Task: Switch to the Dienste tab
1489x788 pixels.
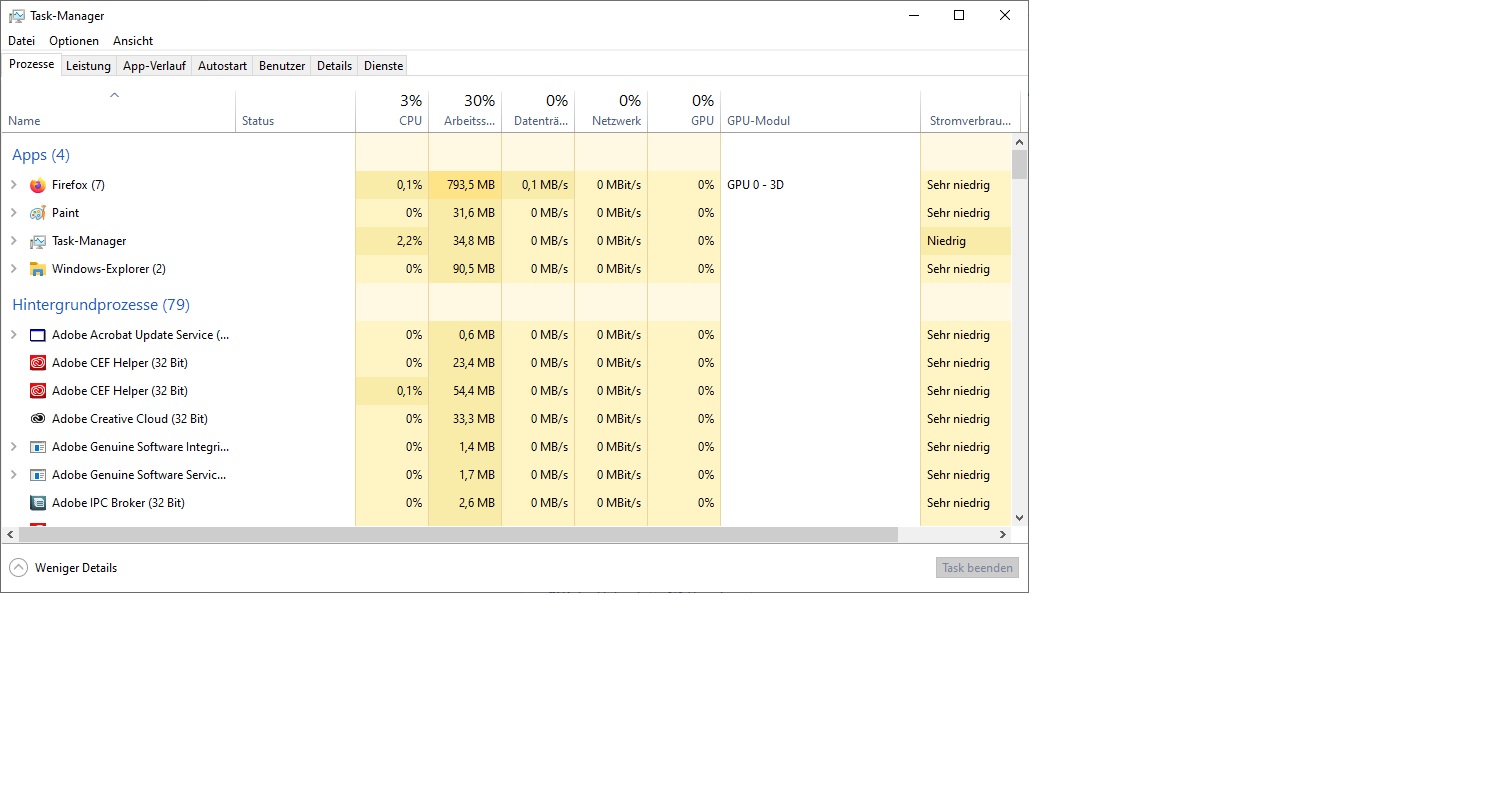Action: coord(383,66)
